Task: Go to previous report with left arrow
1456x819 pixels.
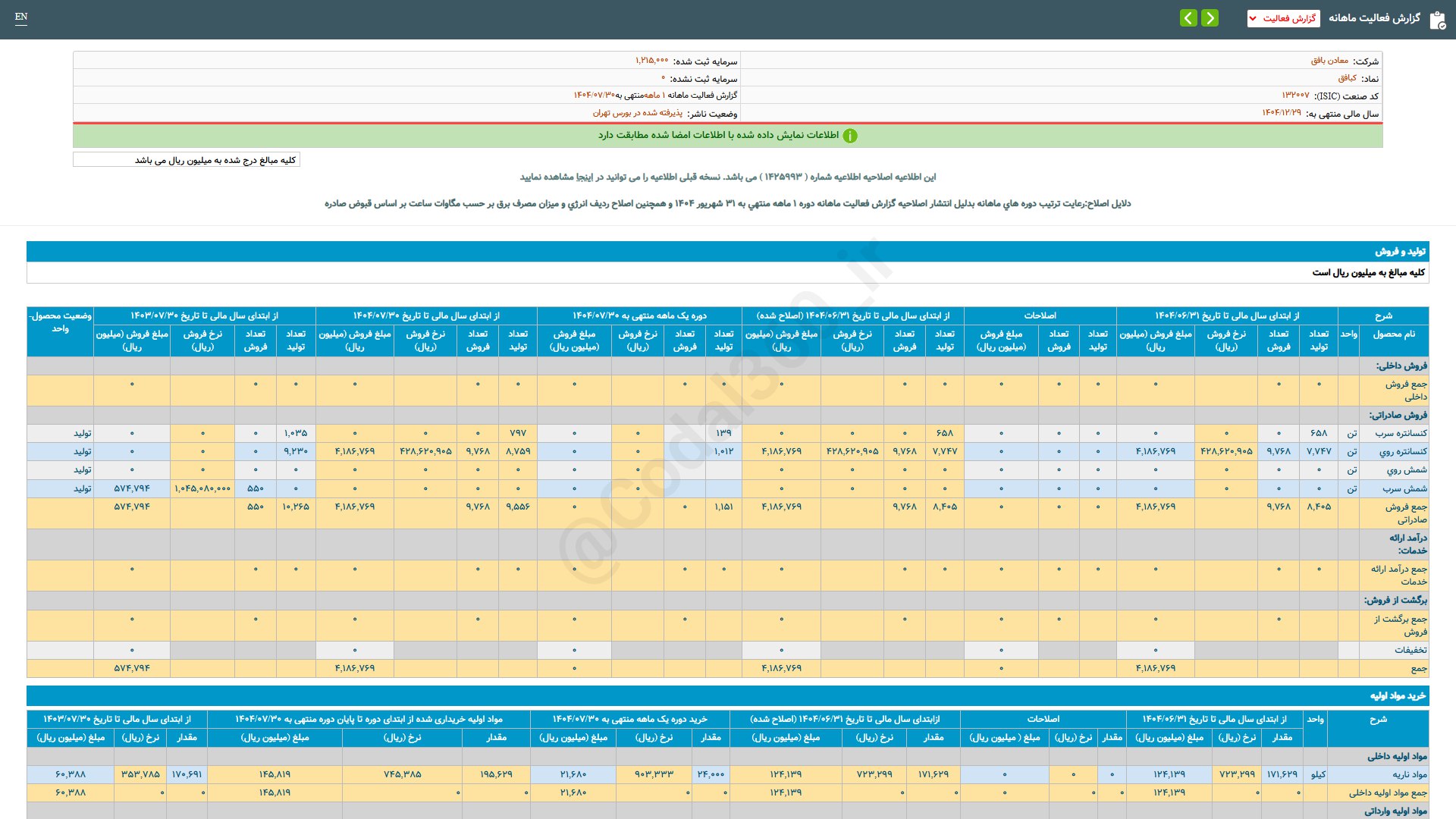Action: point(1188,17)
